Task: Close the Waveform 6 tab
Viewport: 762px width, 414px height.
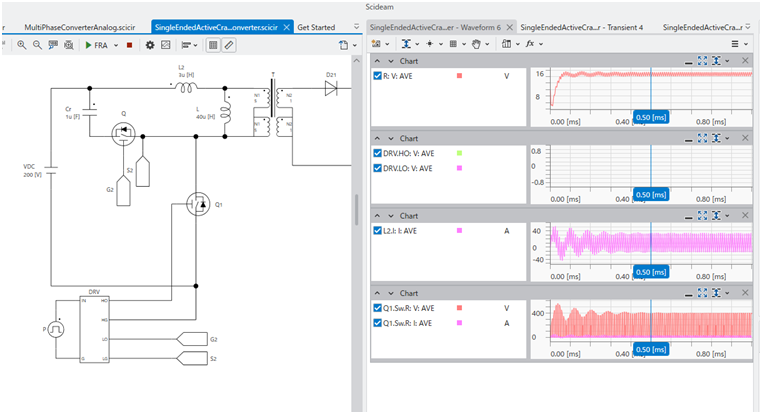Action: 508,27
